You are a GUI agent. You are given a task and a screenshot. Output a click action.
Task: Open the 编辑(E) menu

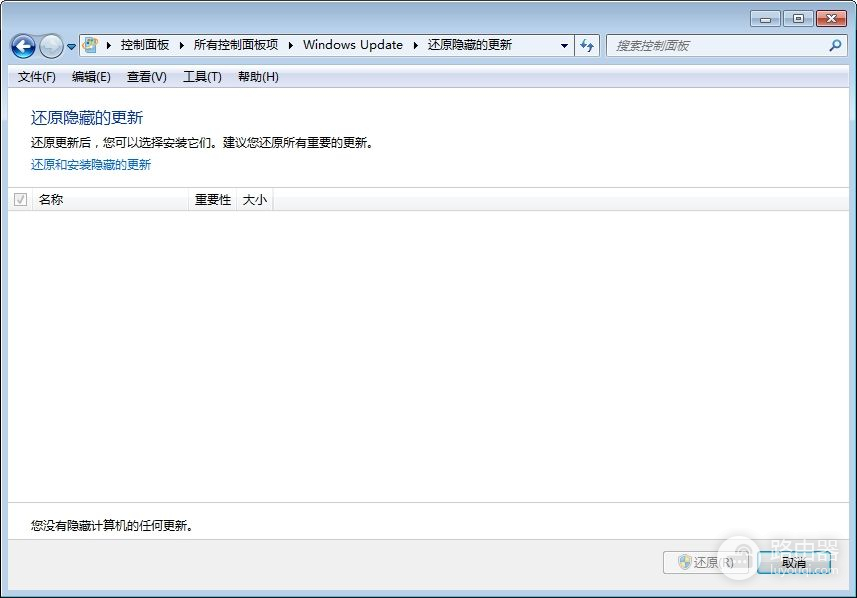pos(91,77)
